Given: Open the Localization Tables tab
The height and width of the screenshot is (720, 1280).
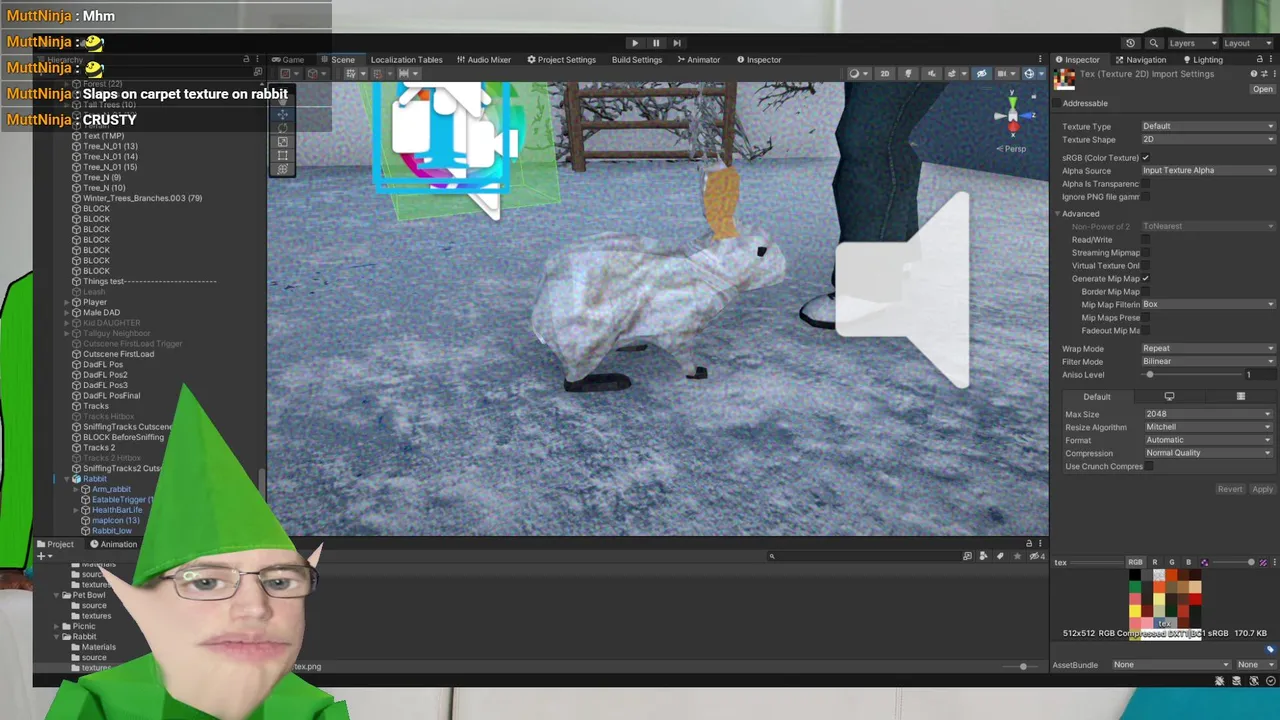Looking at the screenshot, I should (x=406, y=60).
